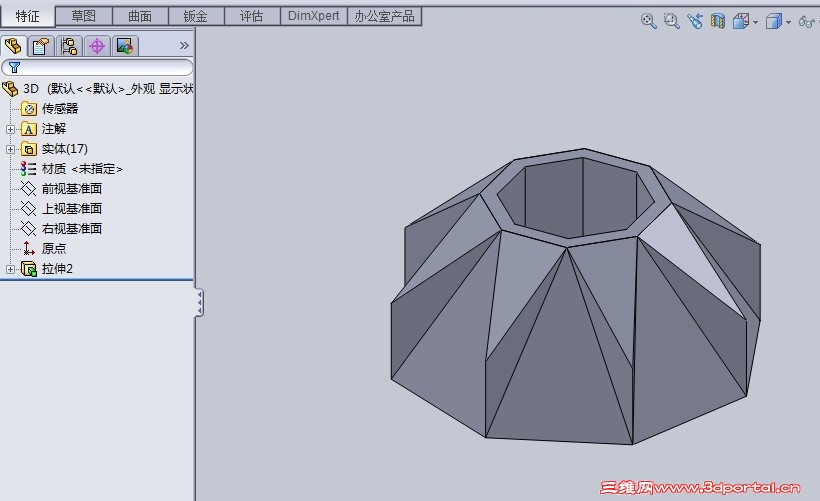Click the 实体 solid bodies folder icon
820x501 pixels.
[29, 149]
